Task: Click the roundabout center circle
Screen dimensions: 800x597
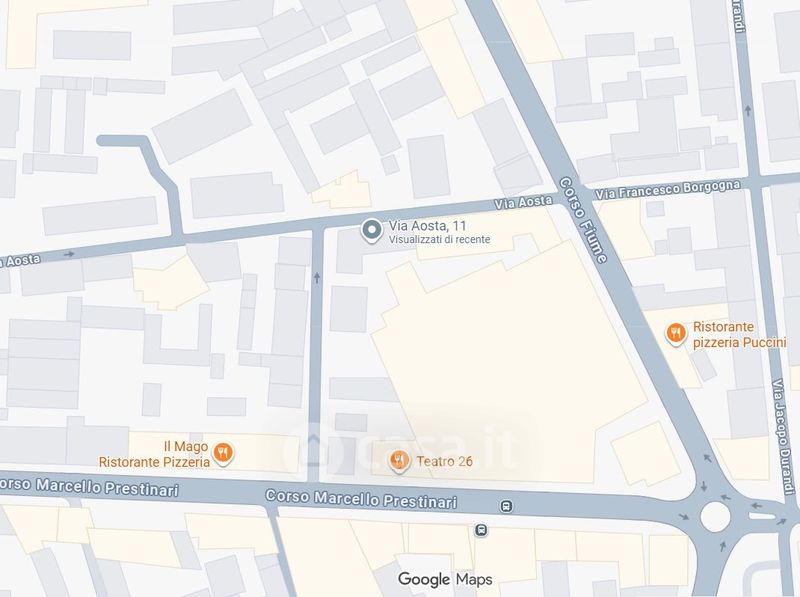Action: tap(715, 516)
